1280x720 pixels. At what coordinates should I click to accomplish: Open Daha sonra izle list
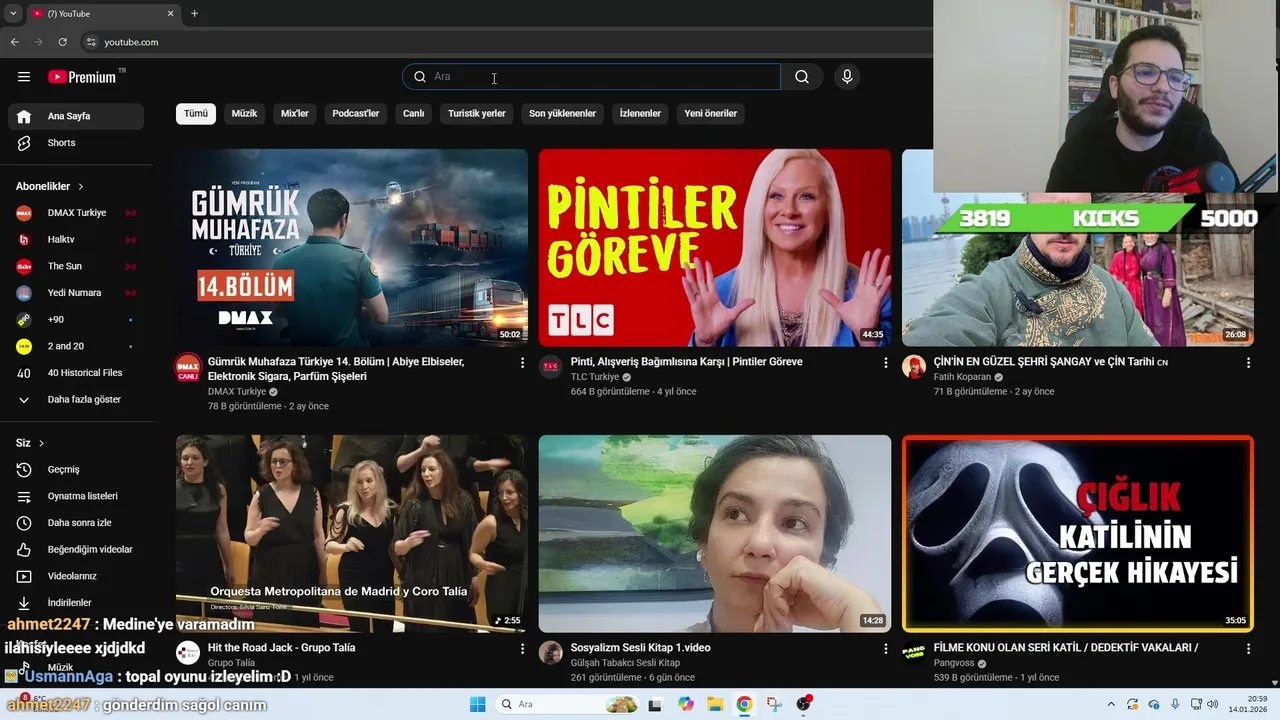pyautogui.click(x=76, y=523)
